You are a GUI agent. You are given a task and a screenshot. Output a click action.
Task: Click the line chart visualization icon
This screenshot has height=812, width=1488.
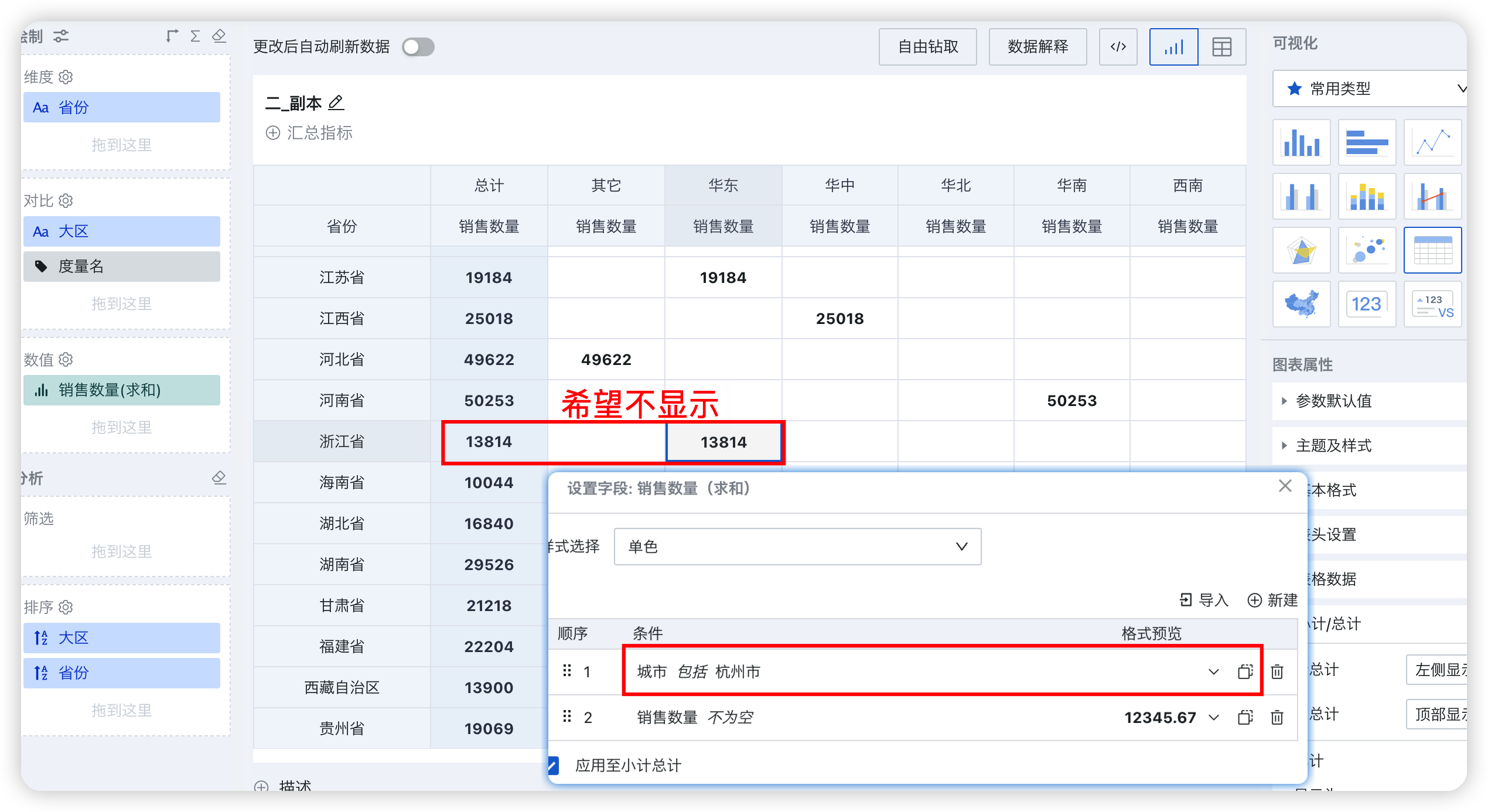point(1433,141)
